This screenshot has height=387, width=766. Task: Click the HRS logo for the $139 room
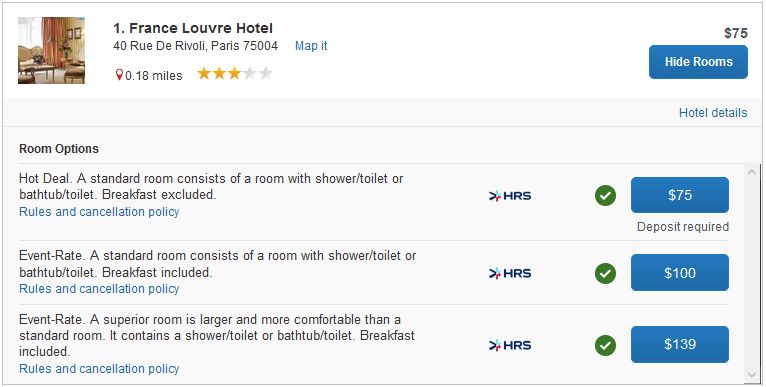pyautogui.click(x=510, y=345)
